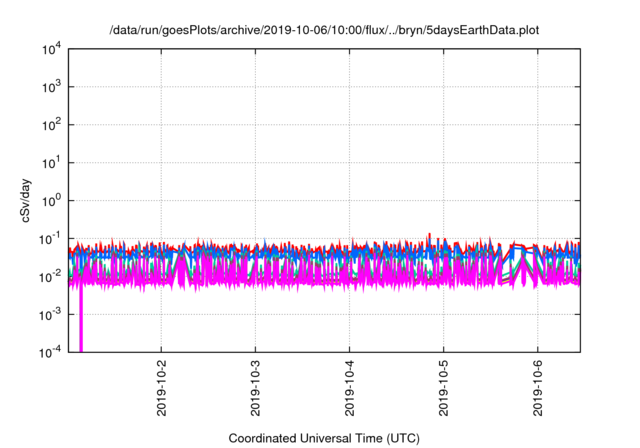Click the cSv/day y-axis label
Image resolution: width=640 pixels, height=448 pixels.
tap(26, 200)
